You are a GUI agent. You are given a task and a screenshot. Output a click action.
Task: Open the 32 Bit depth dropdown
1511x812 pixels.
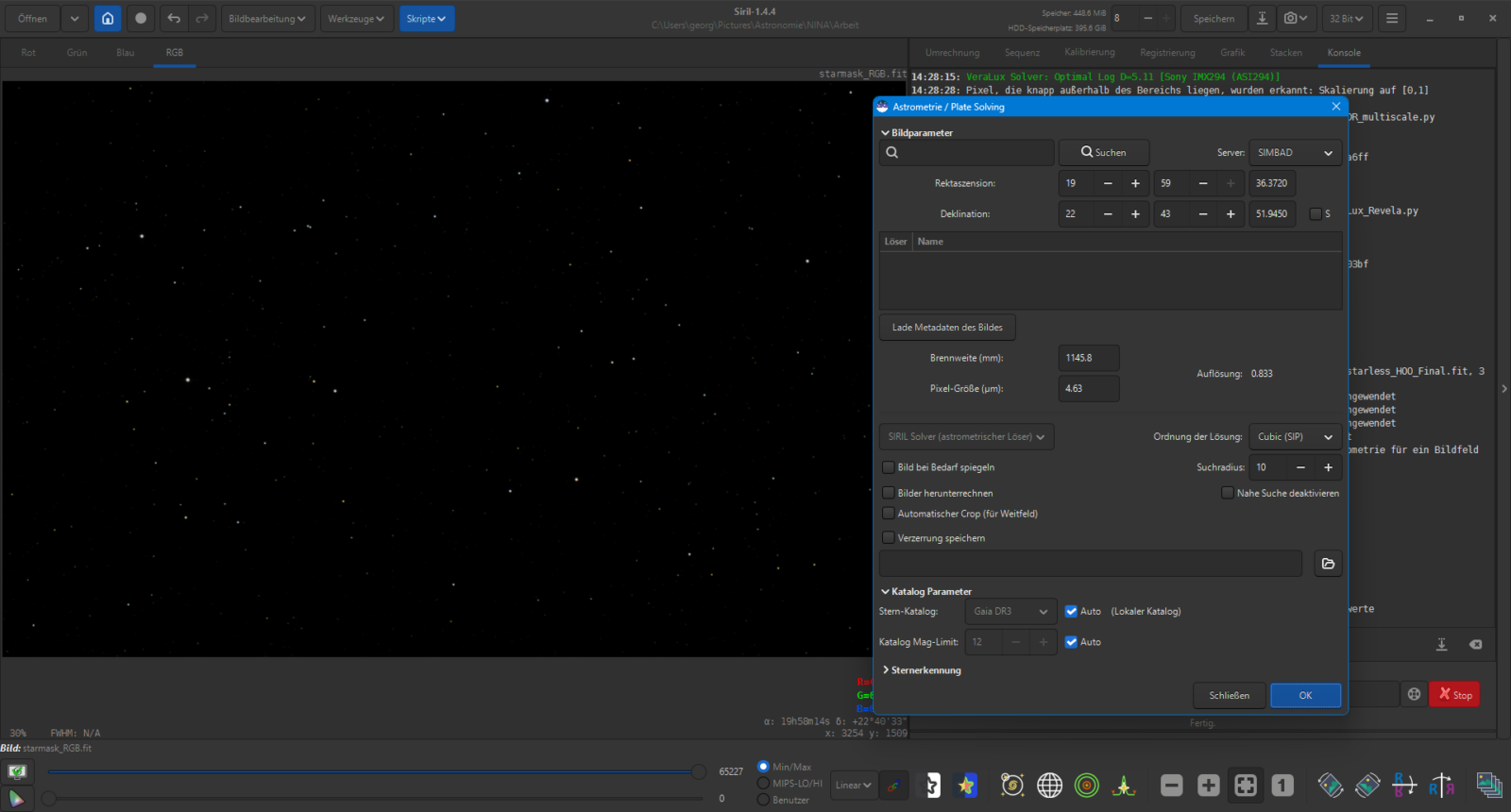pos(1347,19)
